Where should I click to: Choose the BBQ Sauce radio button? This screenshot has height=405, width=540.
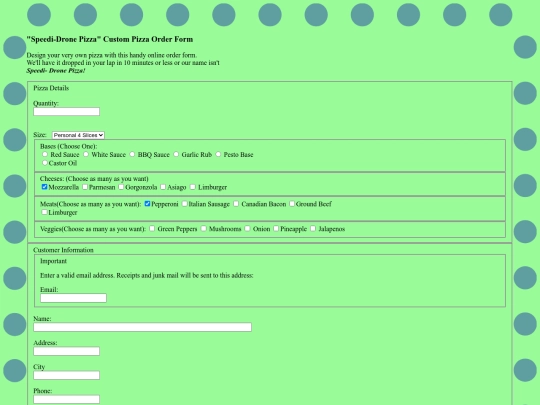point(132,154)
